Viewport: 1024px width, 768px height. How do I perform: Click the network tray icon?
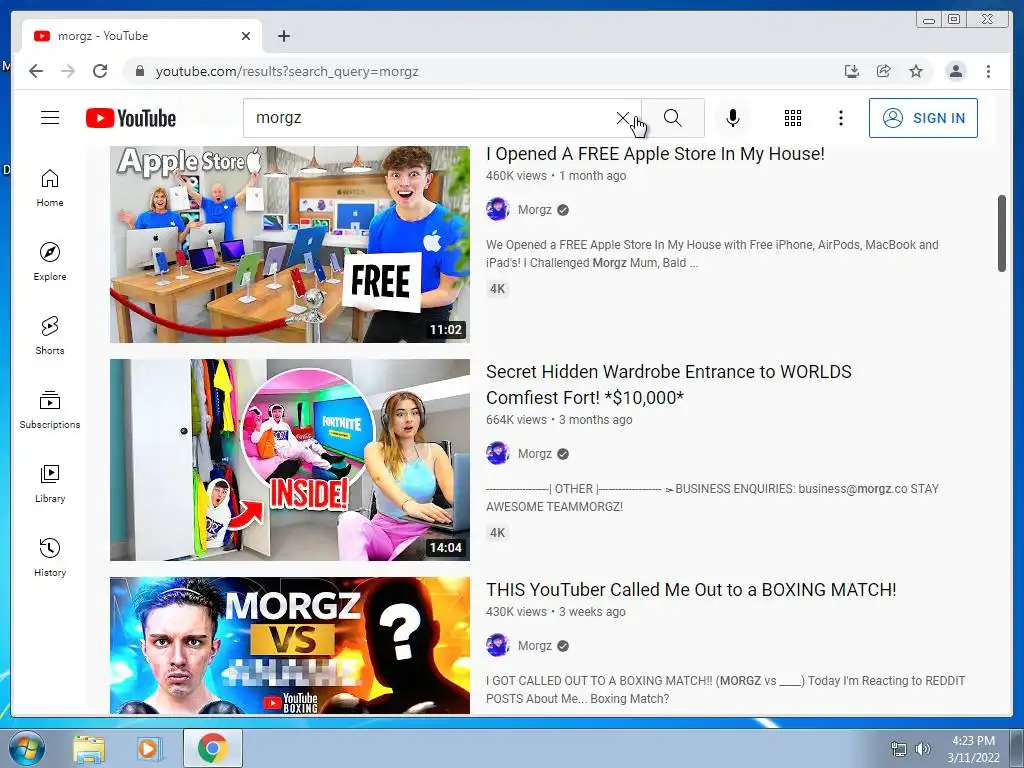[x=899, y=749]
